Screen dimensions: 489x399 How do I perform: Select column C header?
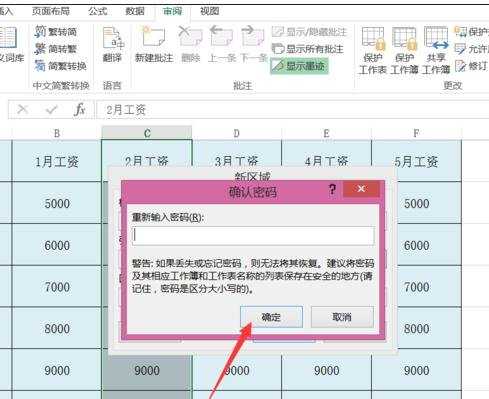(x=147, y=133)
